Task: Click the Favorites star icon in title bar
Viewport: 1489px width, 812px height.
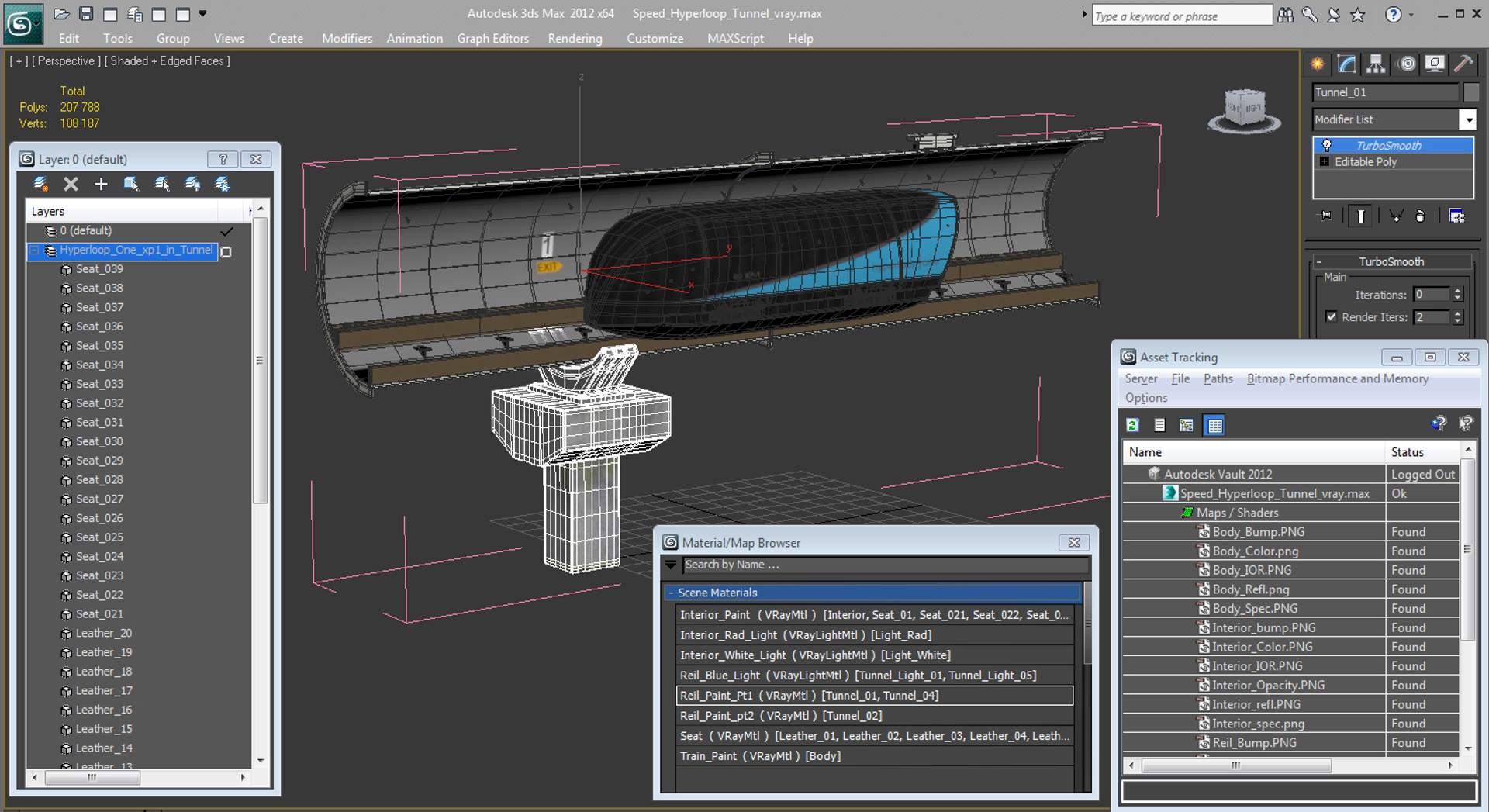Action: [1358, 15]
